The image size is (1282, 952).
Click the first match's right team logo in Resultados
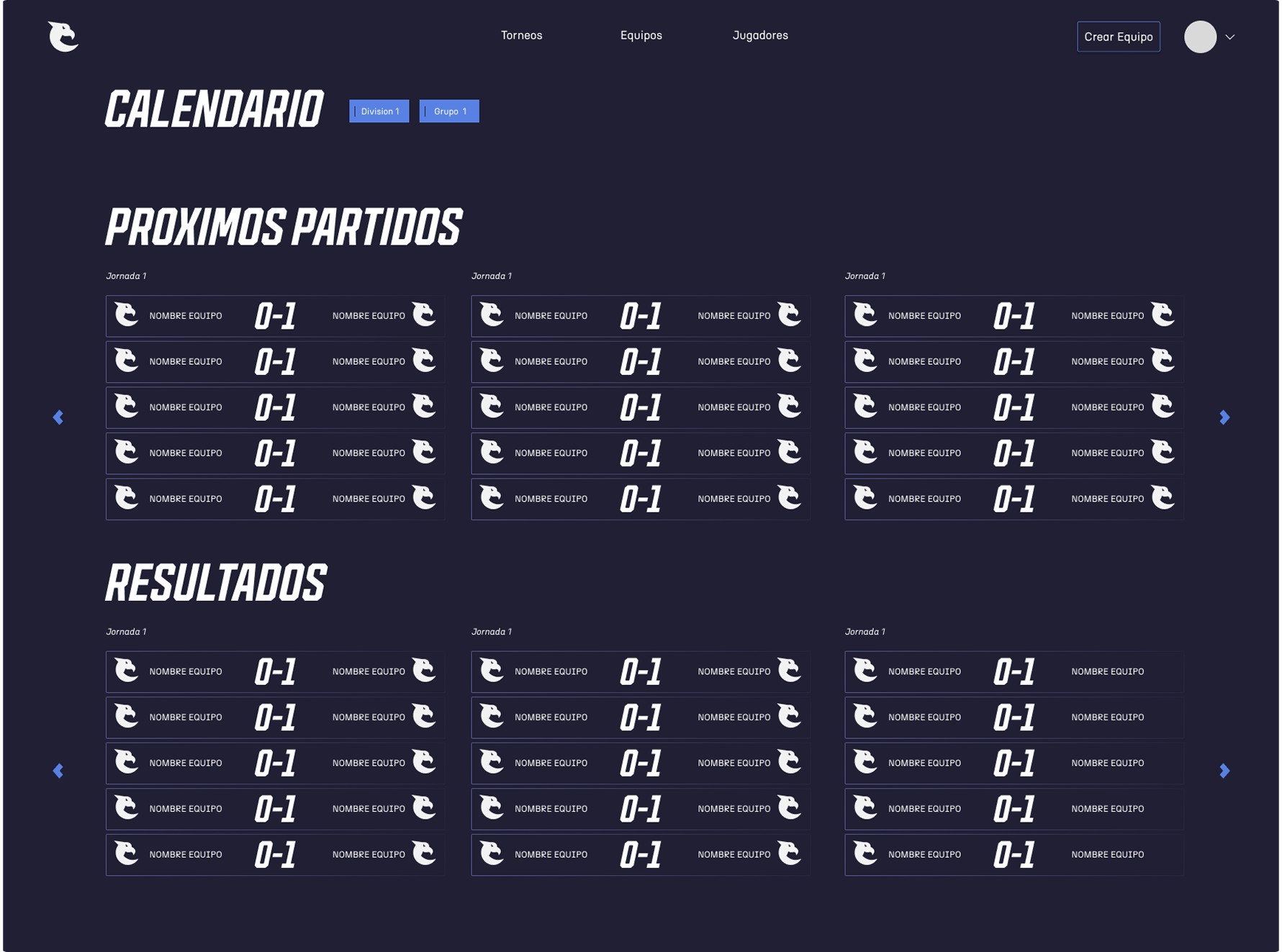[424, 671]
